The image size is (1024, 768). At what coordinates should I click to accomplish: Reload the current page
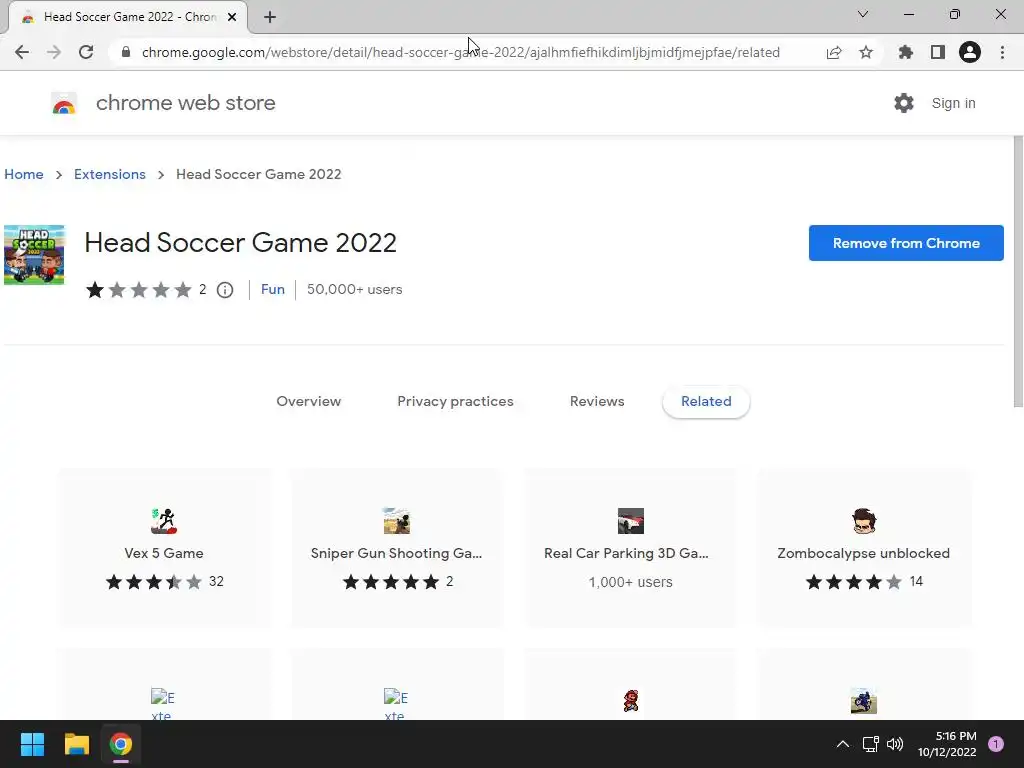click(86, 52)
